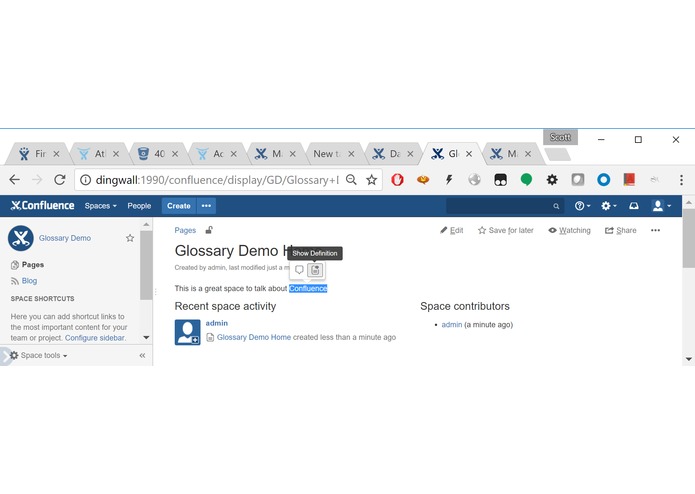Click the sidebar scroll down arrow
Image resolution: width=695 pixels, height=494 pixels.
(146, 338)
